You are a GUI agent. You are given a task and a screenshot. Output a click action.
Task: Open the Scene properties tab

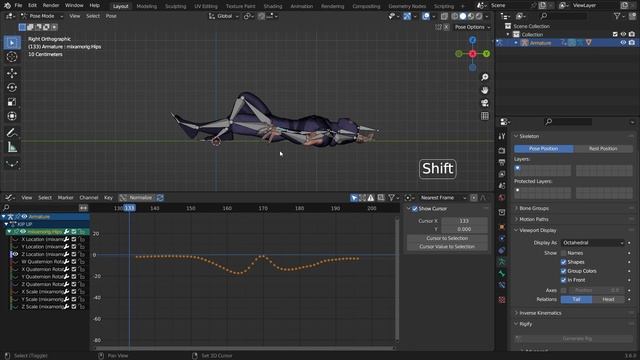tap(502, 186)
